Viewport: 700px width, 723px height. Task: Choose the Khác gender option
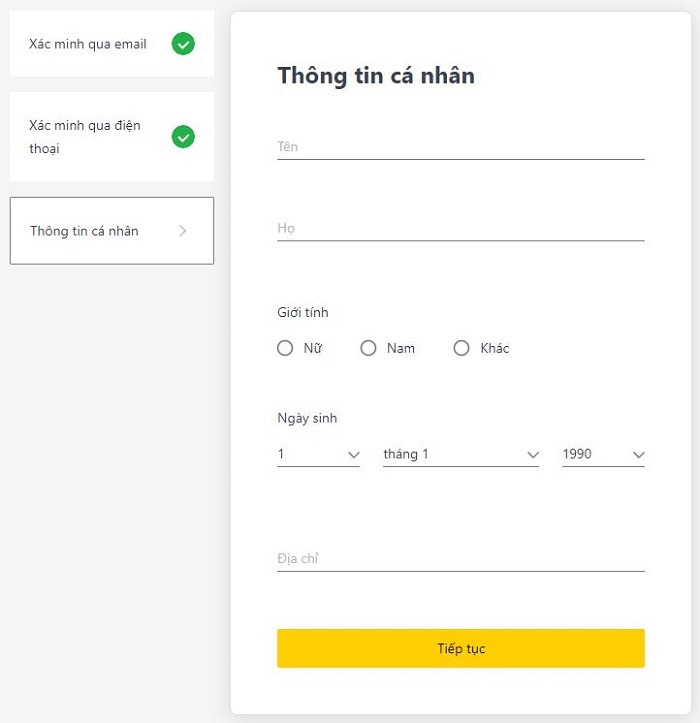[461, 348]
